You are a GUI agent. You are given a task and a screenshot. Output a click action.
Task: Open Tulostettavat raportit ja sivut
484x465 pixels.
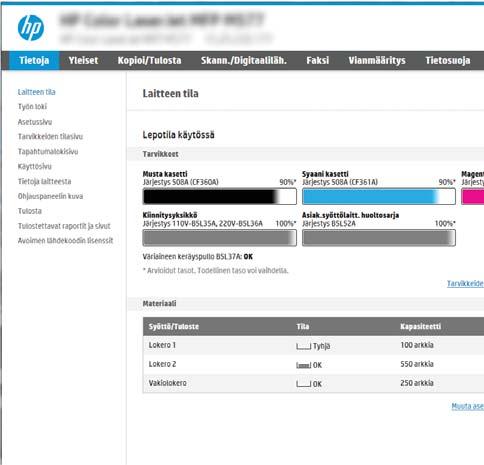pos(64,226)
